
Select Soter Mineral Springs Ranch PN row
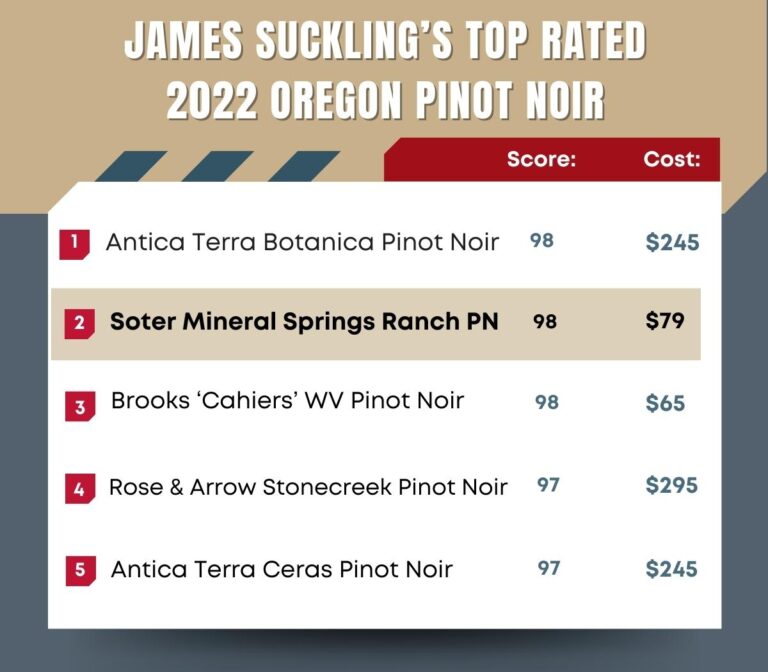376,324
